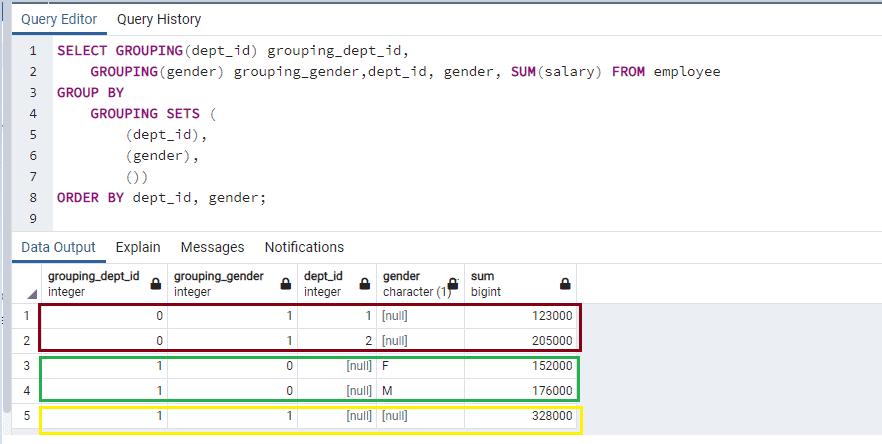
Task: Click lock icon in grouping_dept_id column header
Action: point(155,284)
